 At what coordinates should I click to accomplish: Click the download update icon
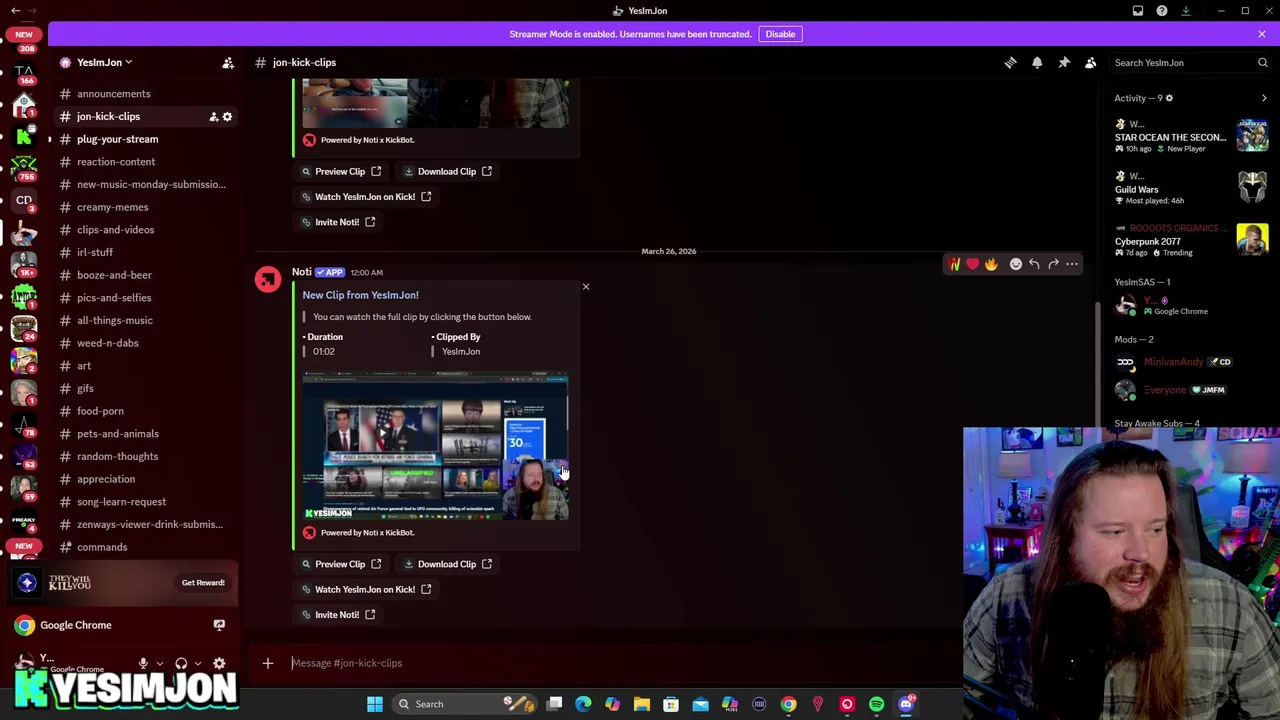click(x=1186, y=11)
